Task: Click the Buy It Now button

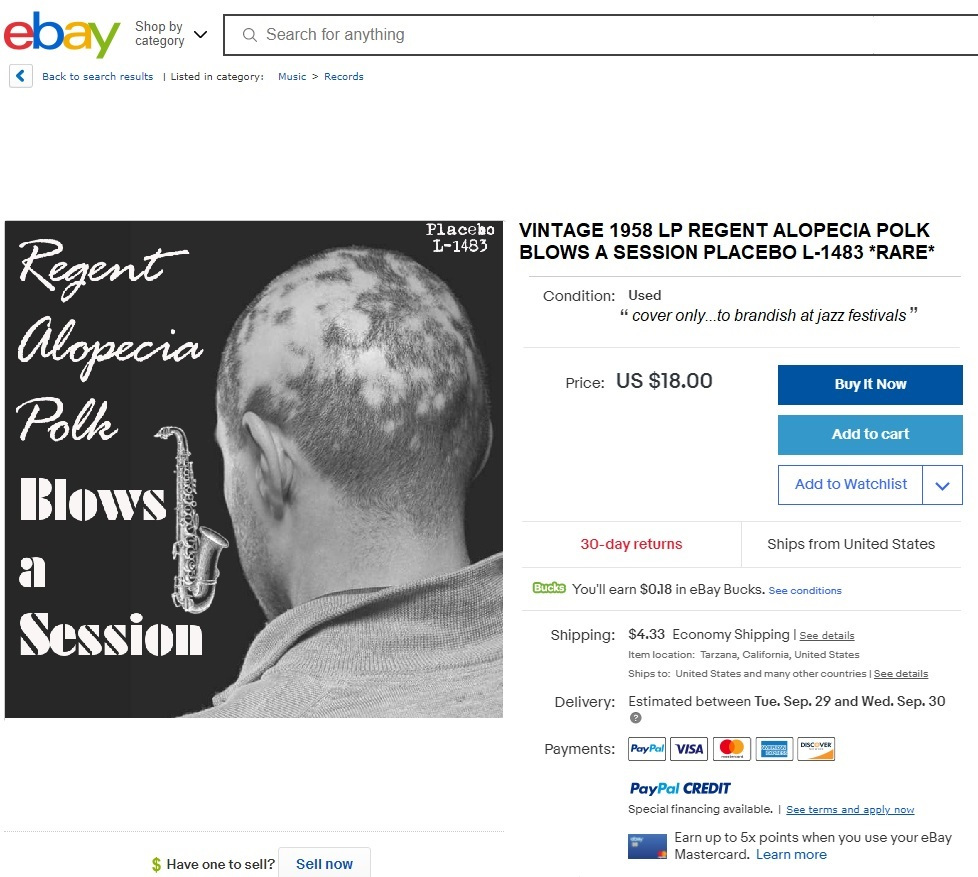Action: 870,385
